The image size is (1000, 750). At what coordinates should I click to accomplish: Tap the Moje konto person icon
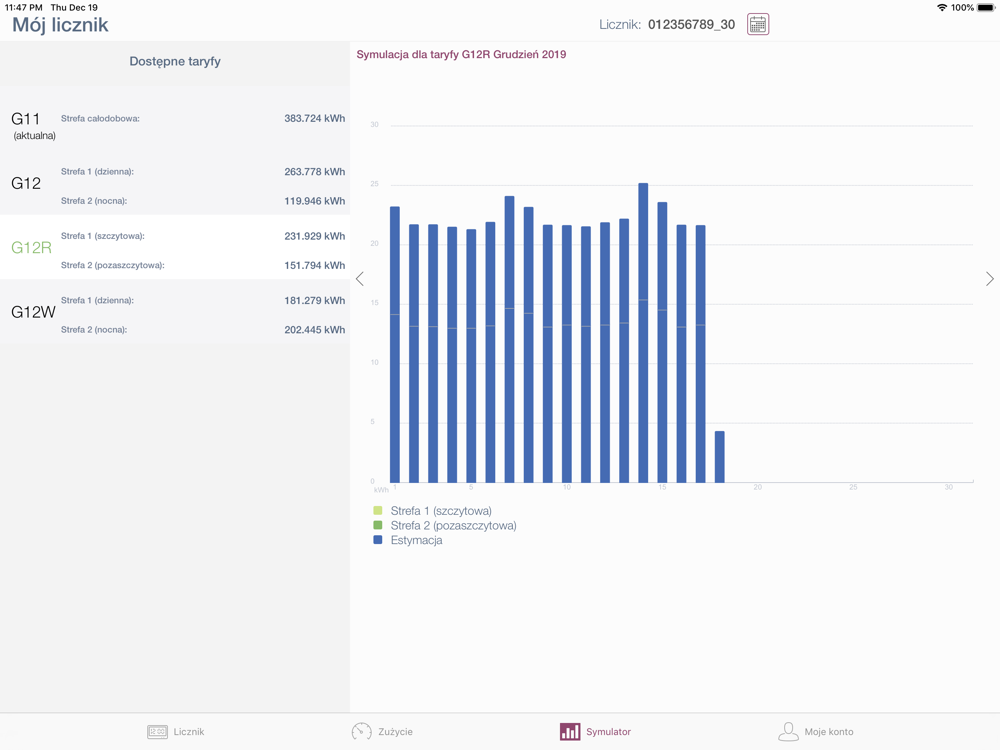[788, 732]
